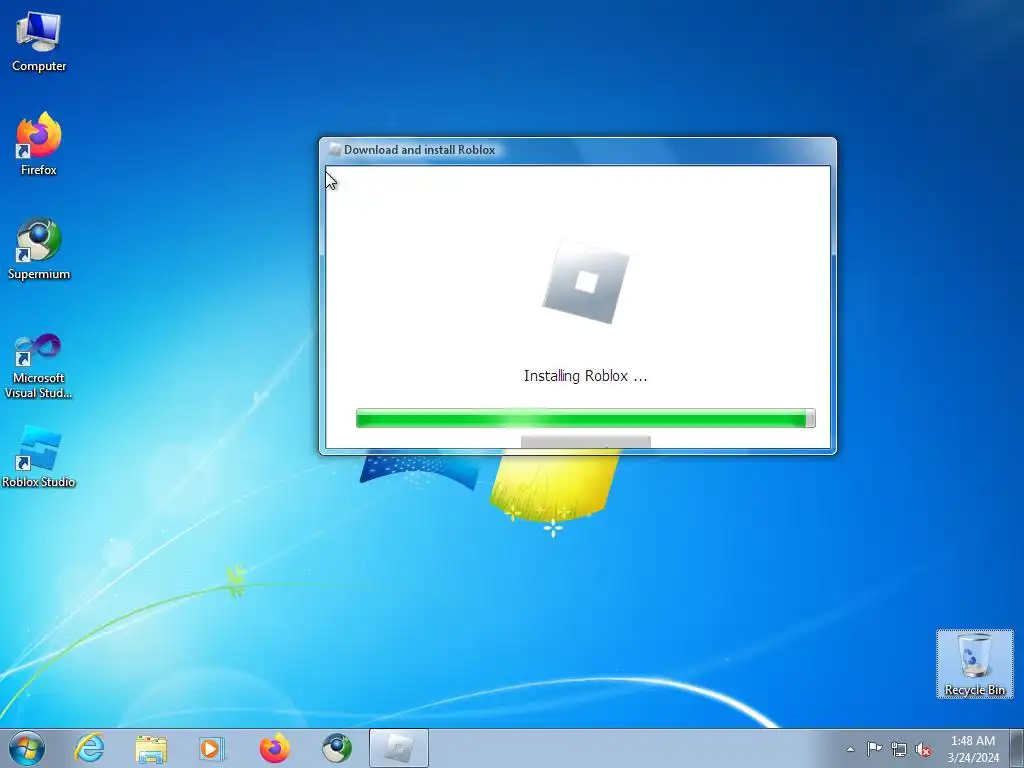This screenshot has height=768, width=1024.
Task: Select the Recycle Bin icon
Action: coord(974,664)
